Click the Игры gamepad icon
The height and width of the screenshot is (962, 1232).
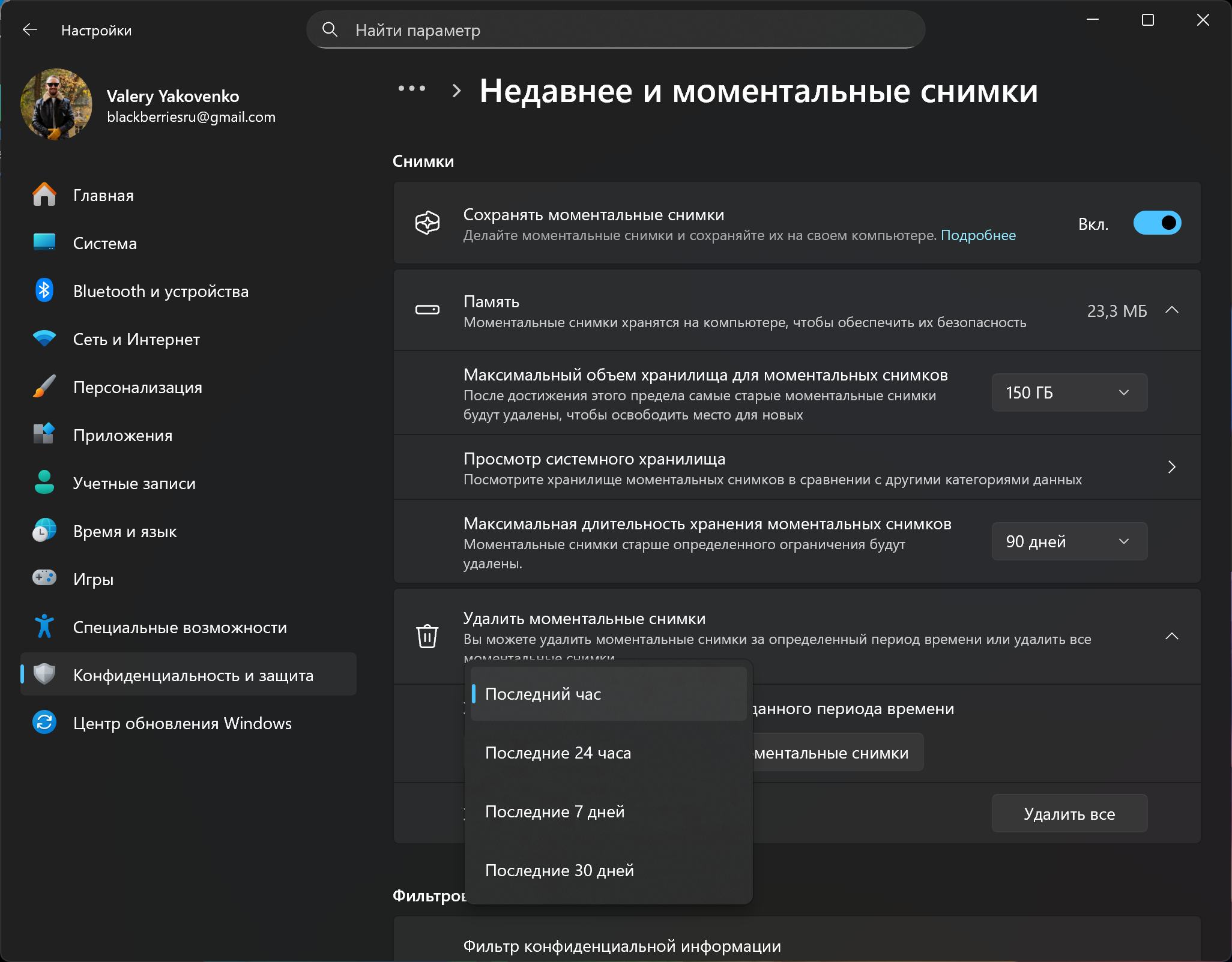tap(44, 579)
